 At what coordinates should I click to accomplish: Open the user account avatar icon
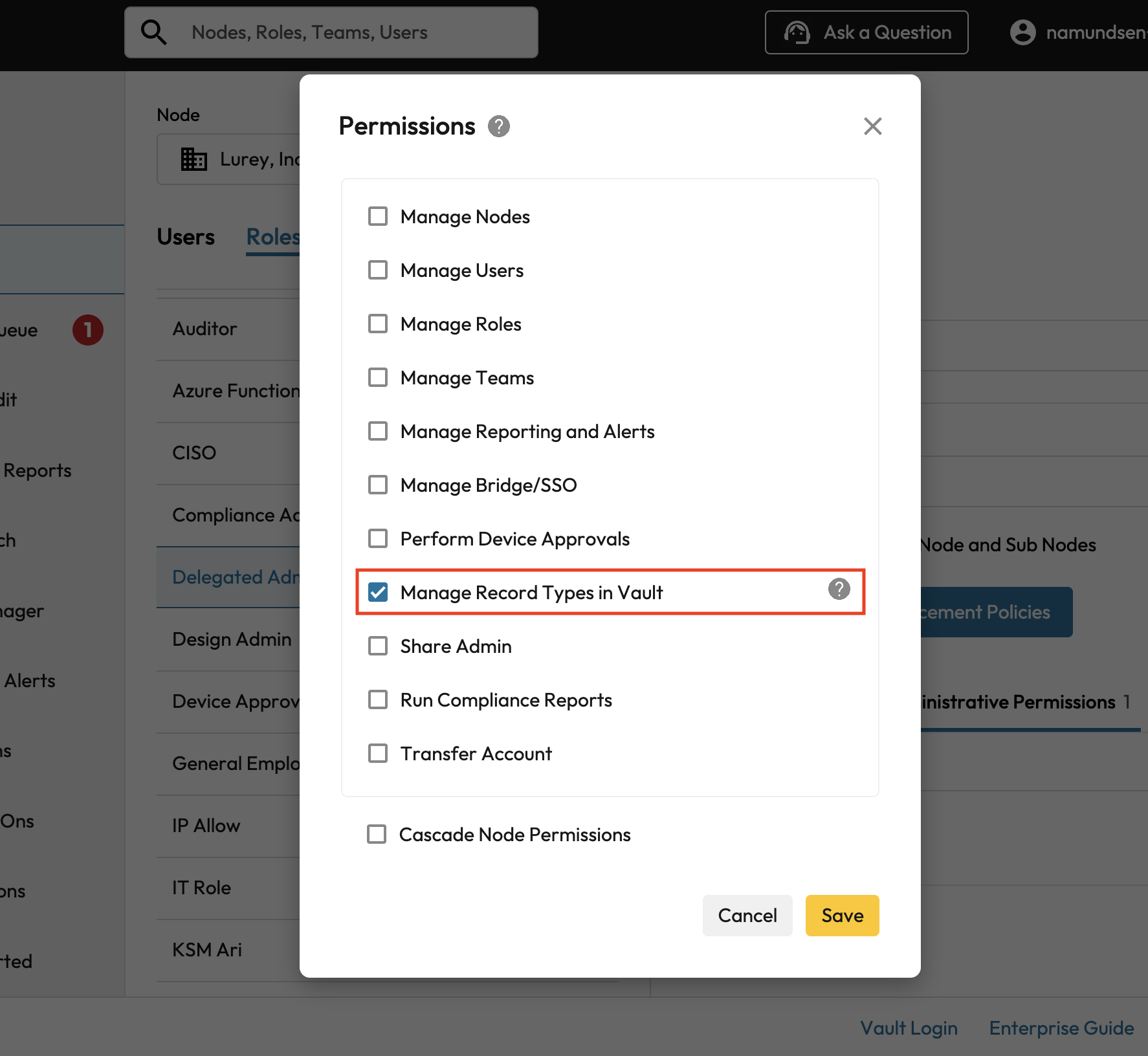[1022, 32]
